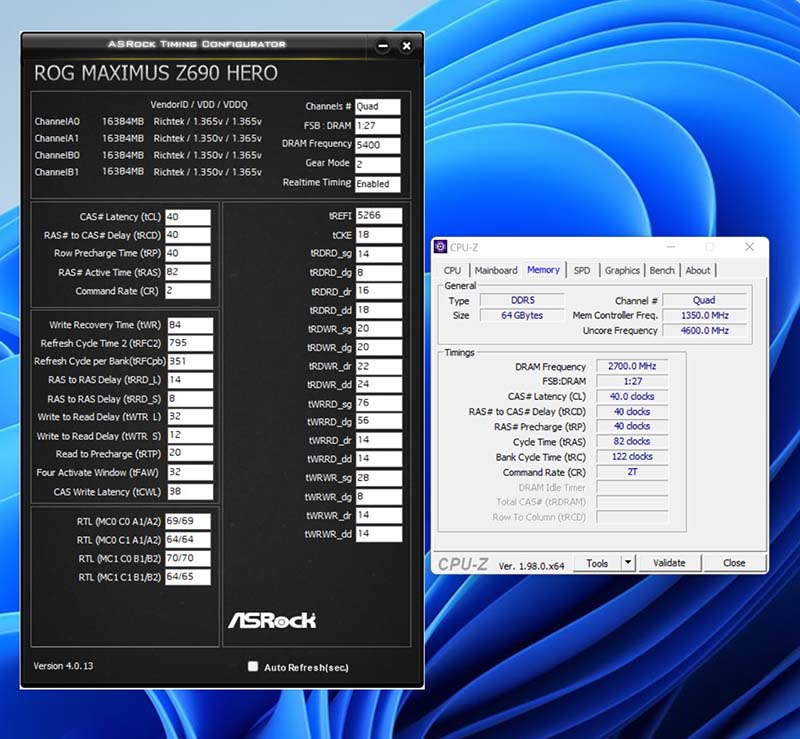This screenshot has width=800, height=739.
Task: Open the Graphics tab in CPU-Z
Action: click(x=622, y=269)
